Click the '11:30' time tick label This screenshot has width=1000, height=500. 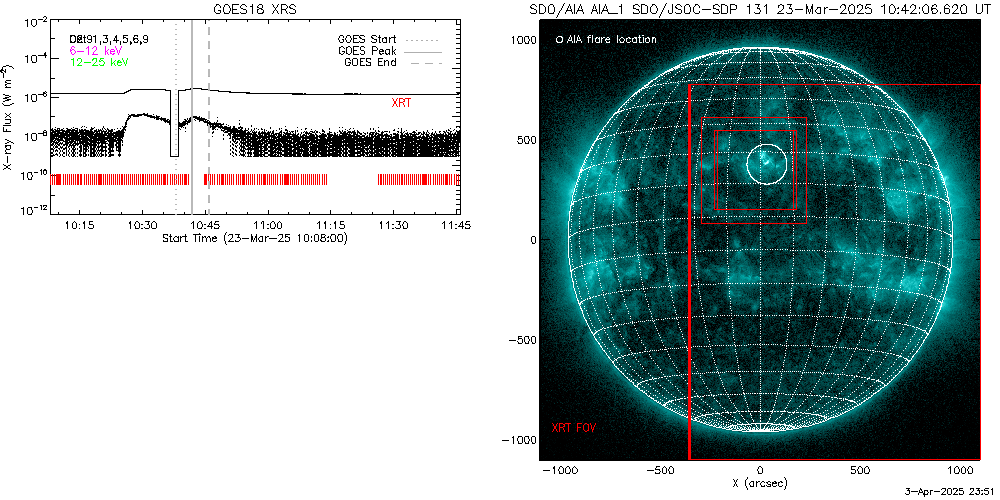pos(395,226)
